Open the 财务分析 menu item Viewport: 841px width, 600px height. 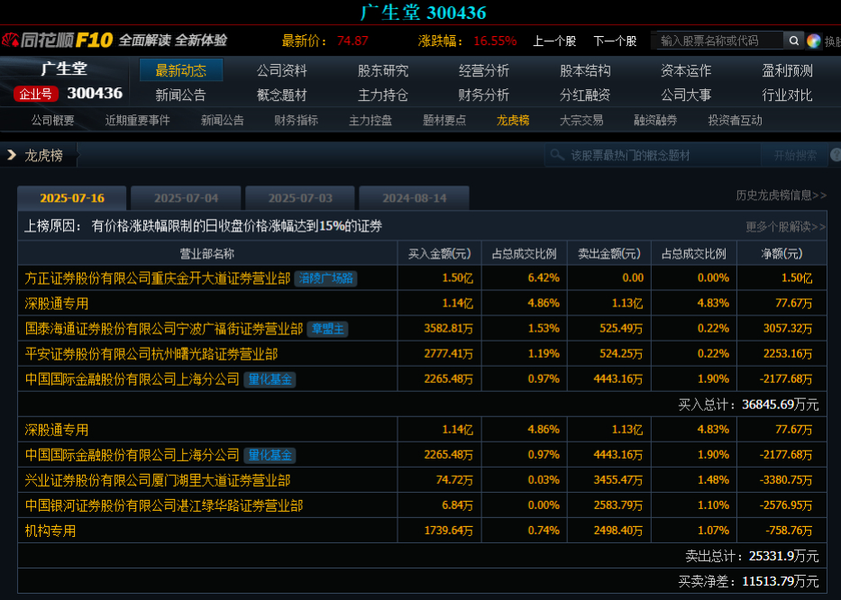(x=484, y=95)
